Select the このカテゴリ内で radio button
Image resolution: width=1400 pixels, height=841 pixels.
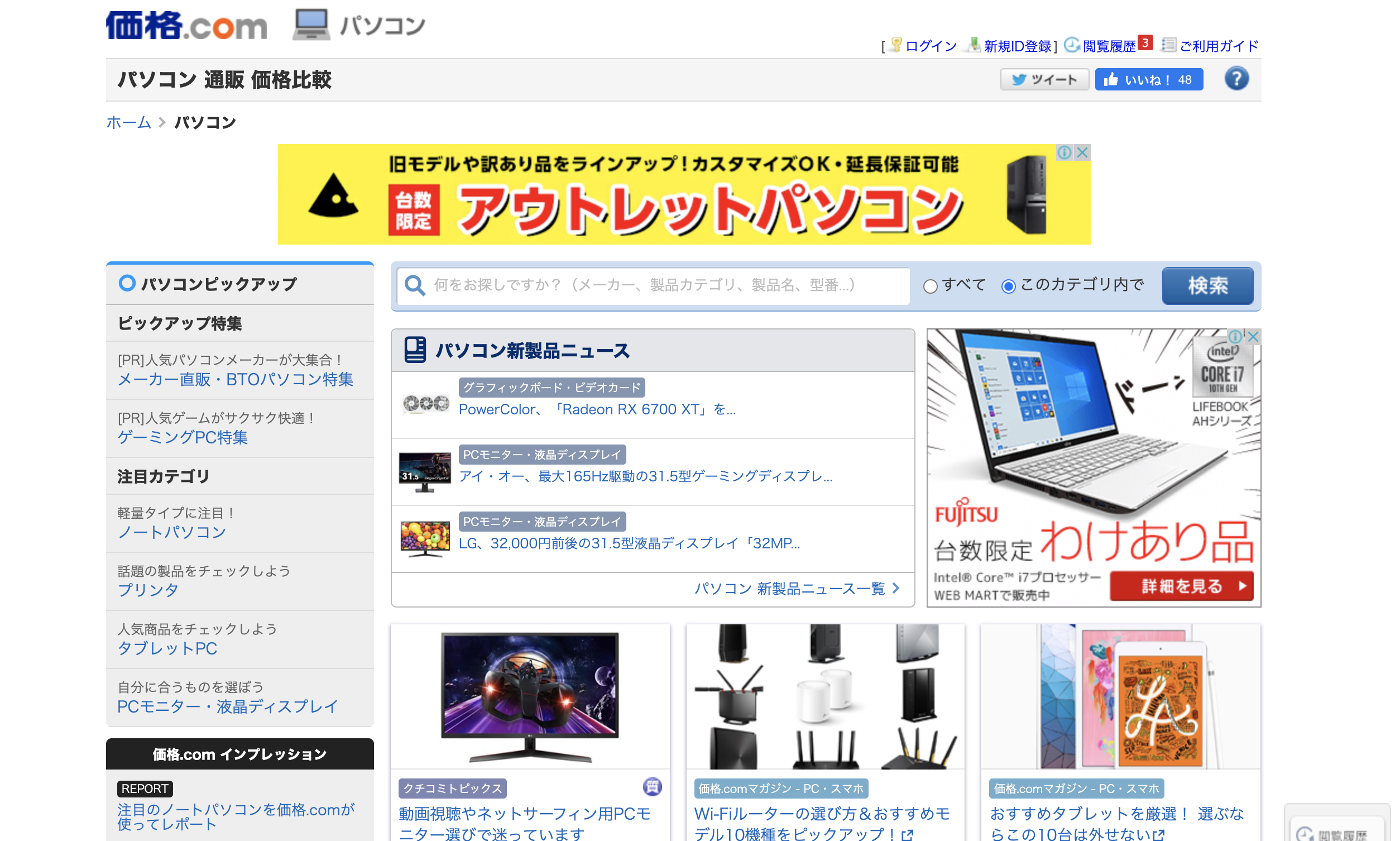click(1008, 286)
